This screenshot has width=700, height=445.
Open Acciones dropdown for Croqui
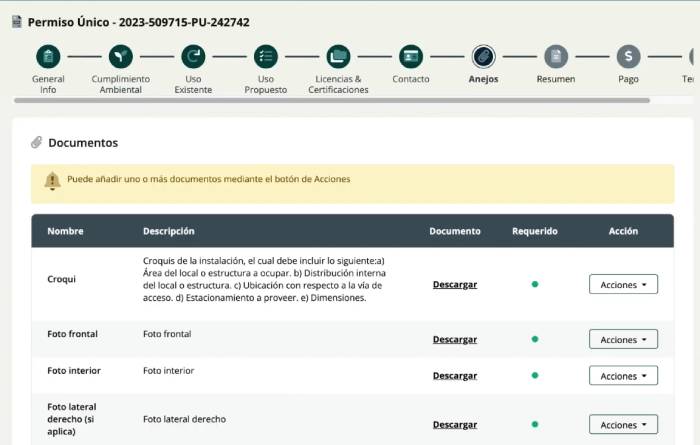[623, 284]
